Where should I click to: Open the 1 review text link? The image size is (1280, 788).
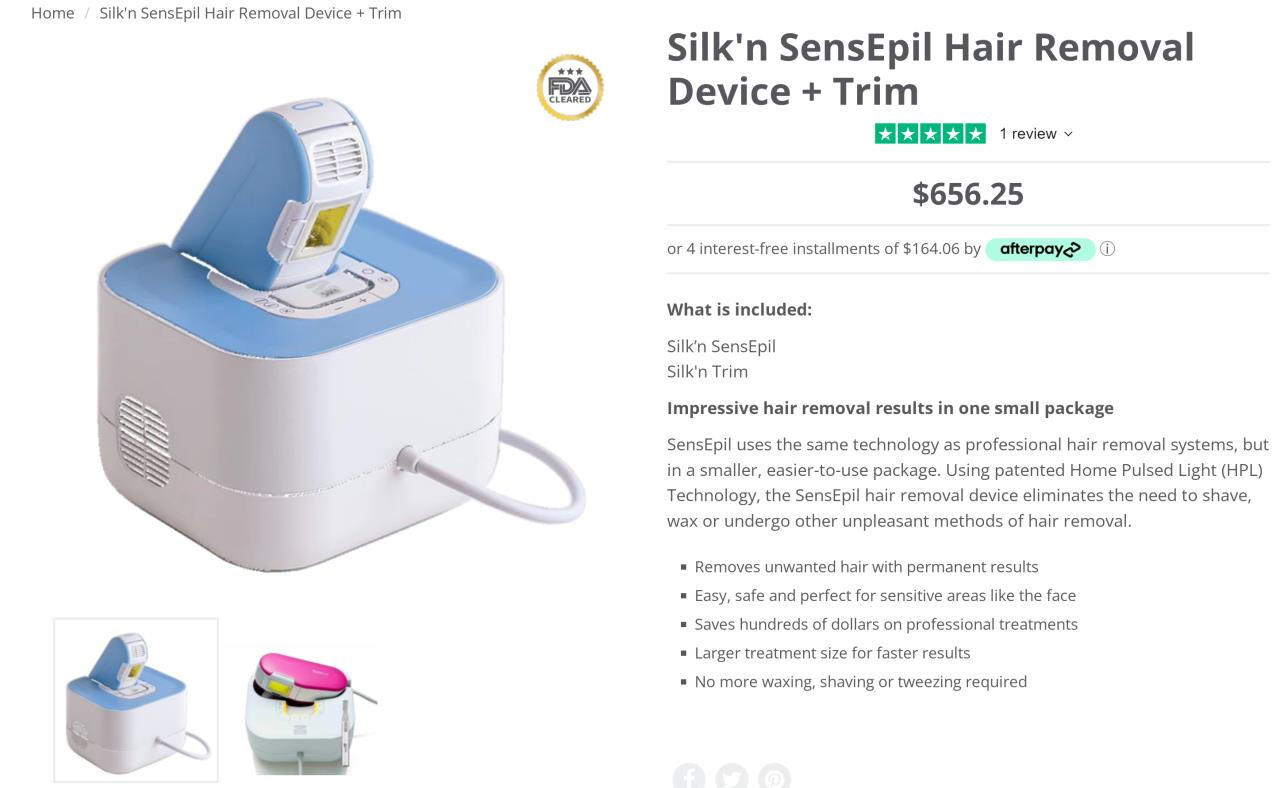1028,134
